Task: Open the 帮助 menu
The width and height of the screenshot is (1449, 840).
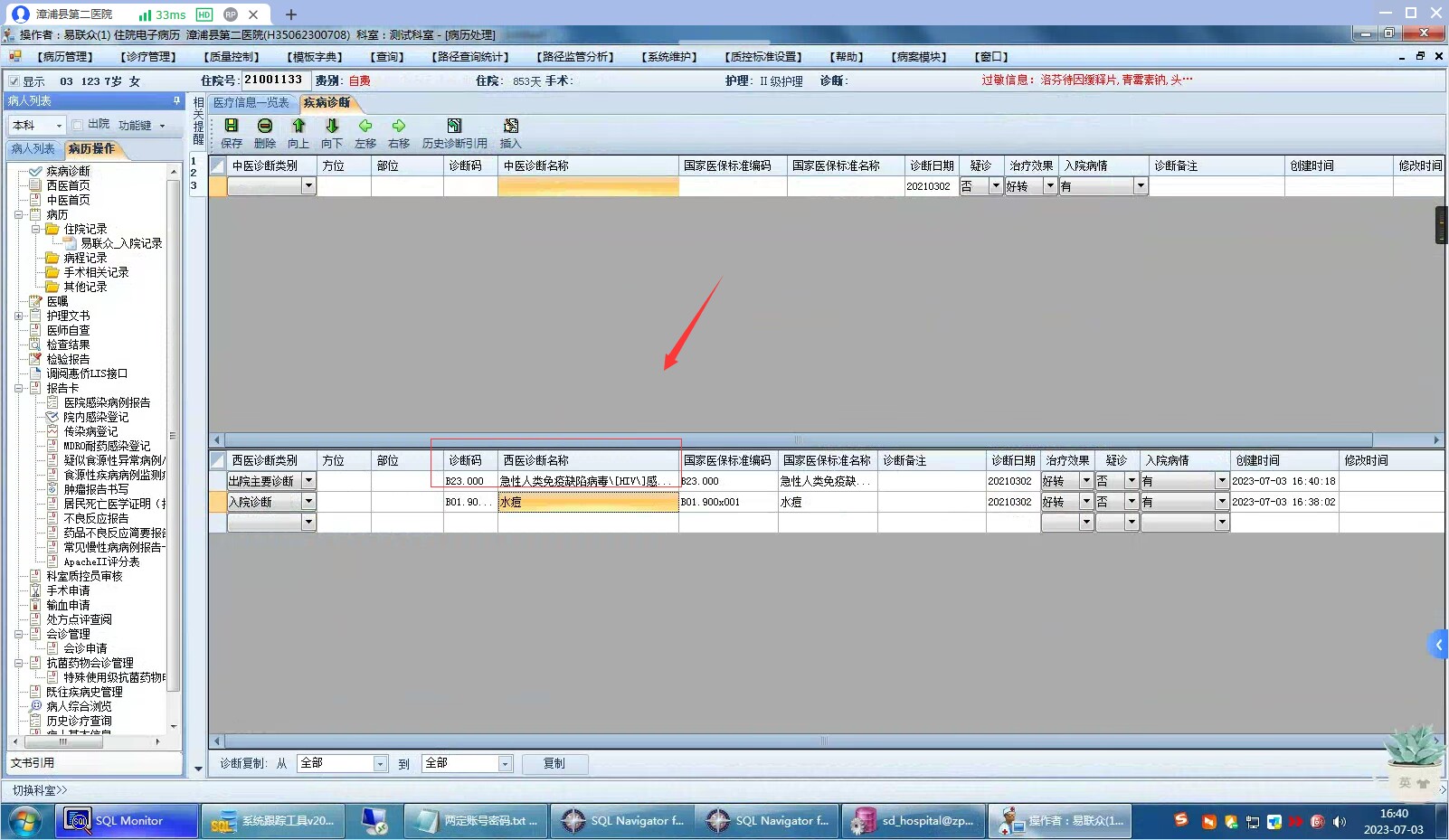Action: pyautogui.click(x=847, y=57)
